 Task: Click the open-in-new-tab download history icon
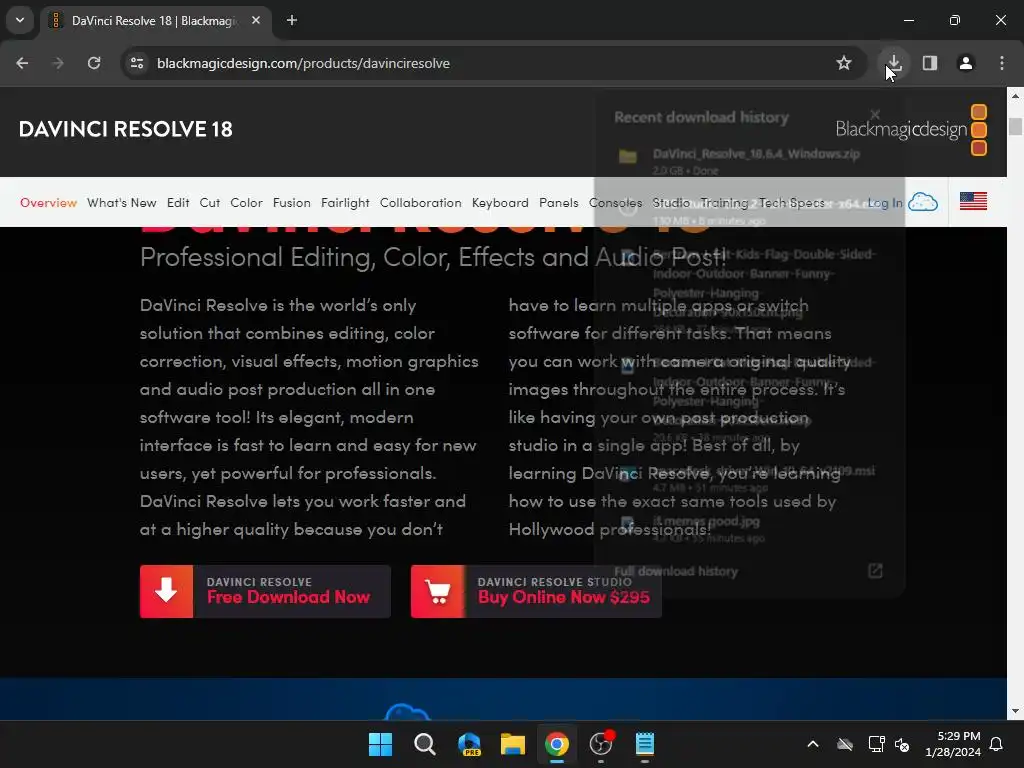[x=875, y=571]
